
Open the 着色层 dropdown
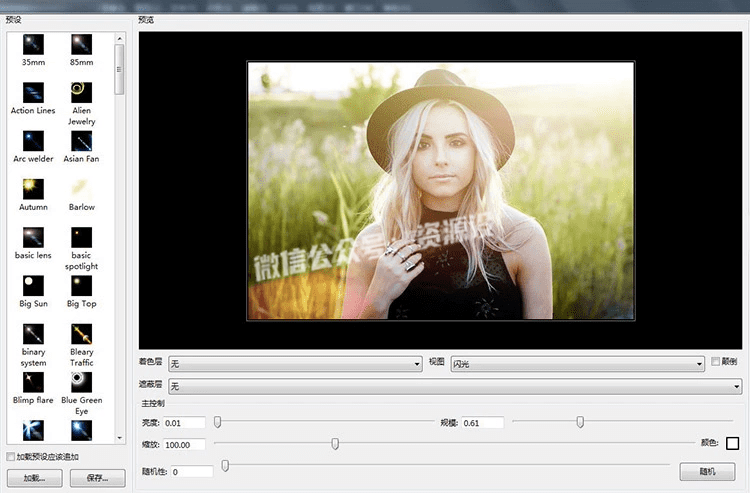[x=295, y=364]
